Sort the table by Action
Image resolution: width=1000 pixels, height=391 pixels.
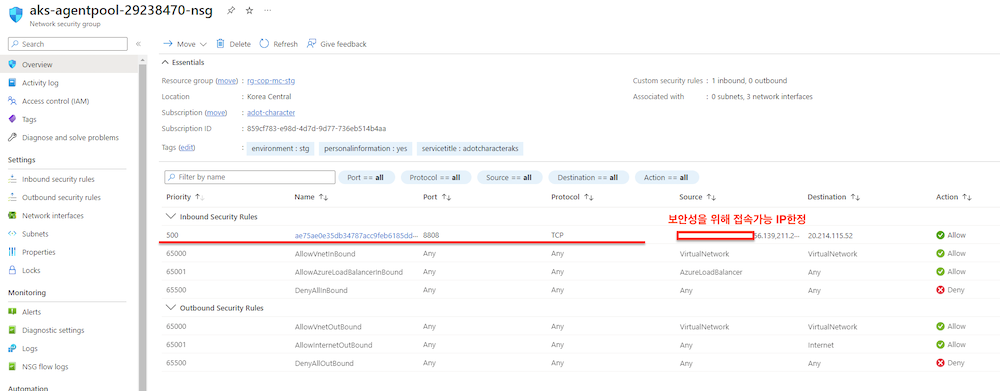click(x=953, y=197)
